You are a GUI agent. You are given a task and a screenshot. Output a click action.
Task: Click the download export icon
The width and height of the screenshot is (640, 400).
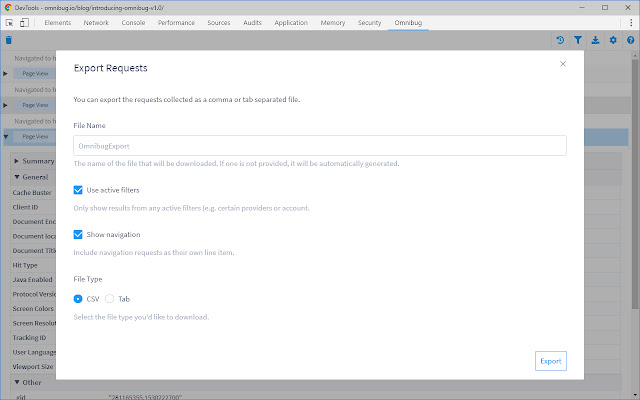click(x=596, y=40)
